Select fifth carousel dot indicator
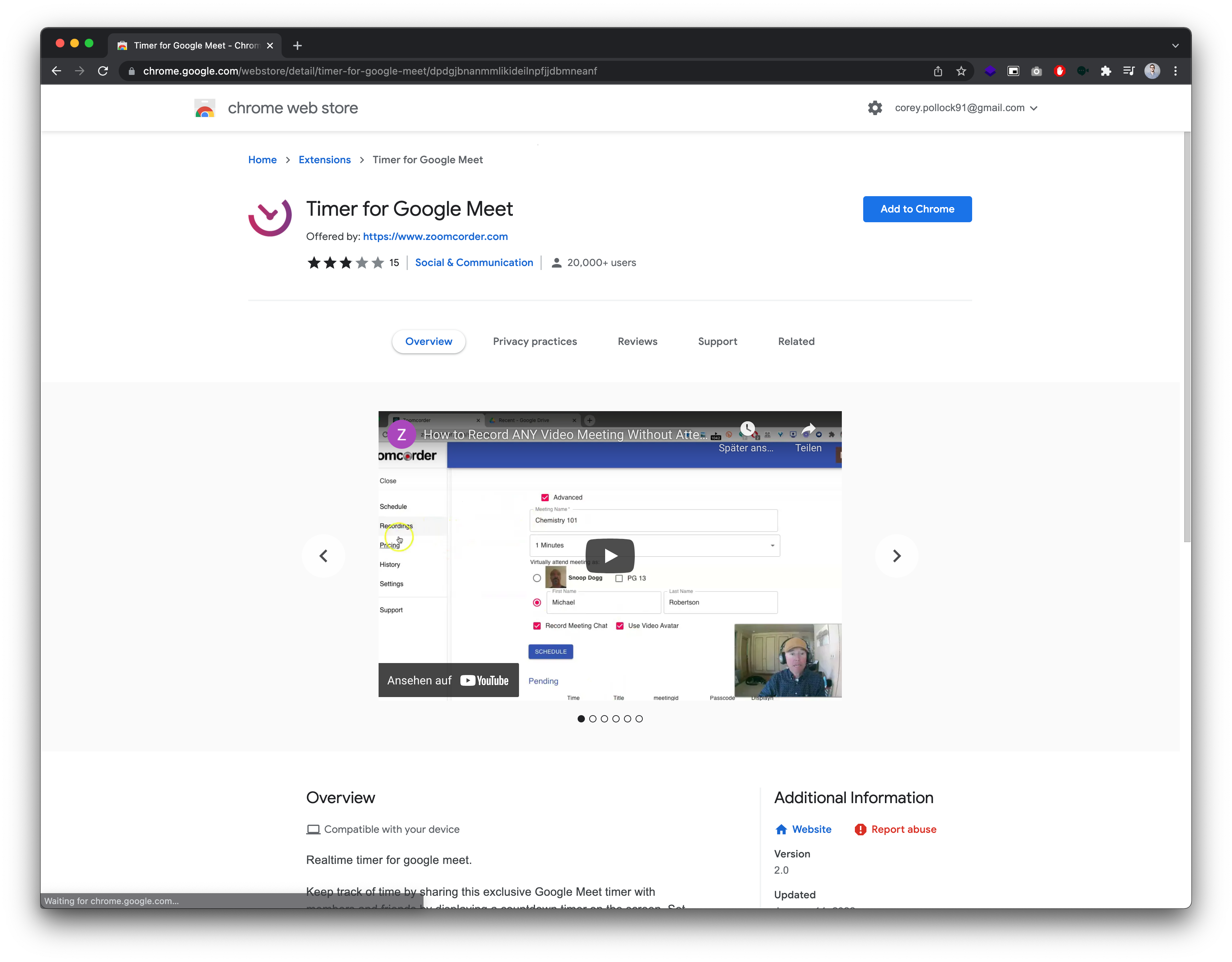The height and width of the screenshot is (962, 1232). pyautogui.click(x=627, y=719)
